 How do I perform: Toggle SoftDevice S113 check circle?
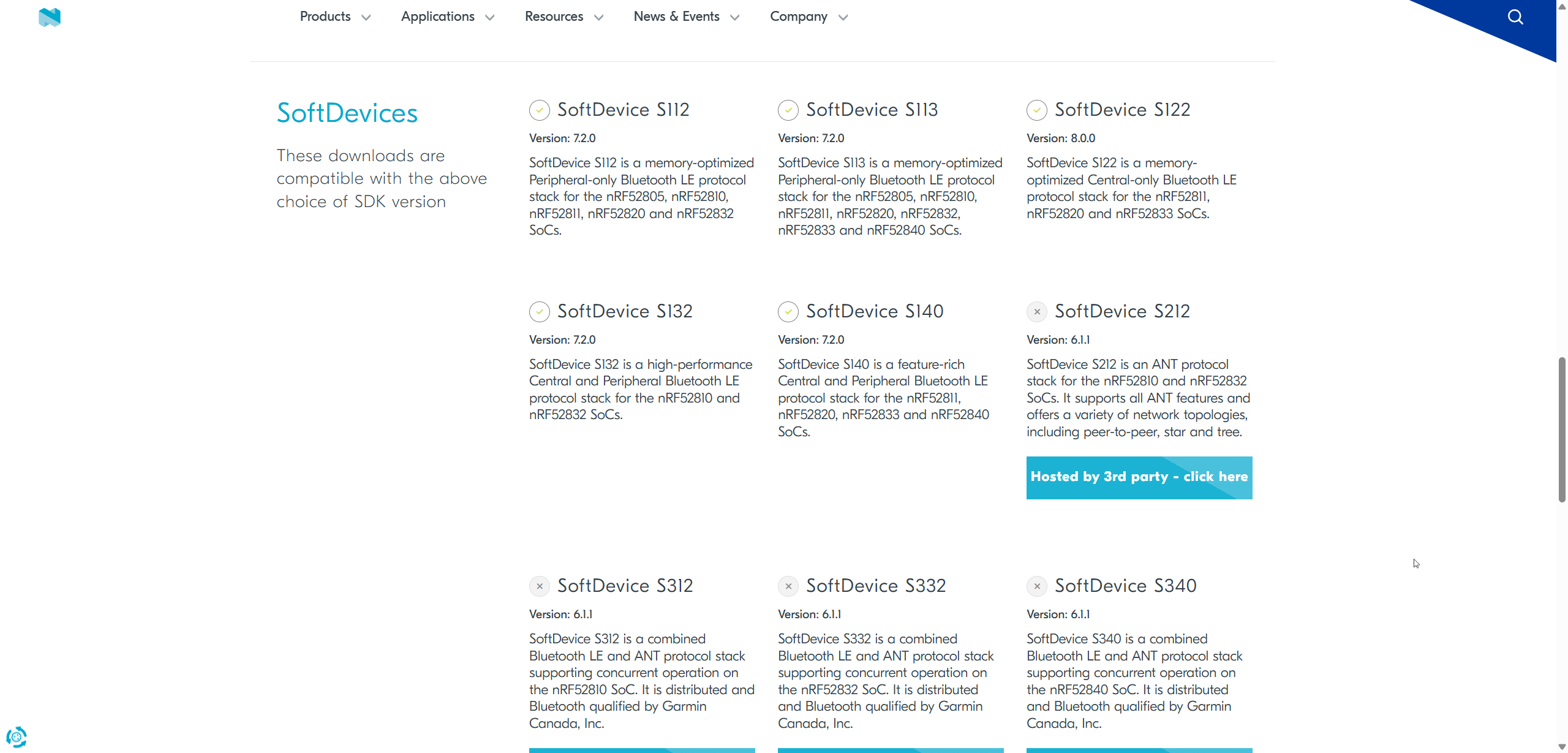click(x=788, y=110)
